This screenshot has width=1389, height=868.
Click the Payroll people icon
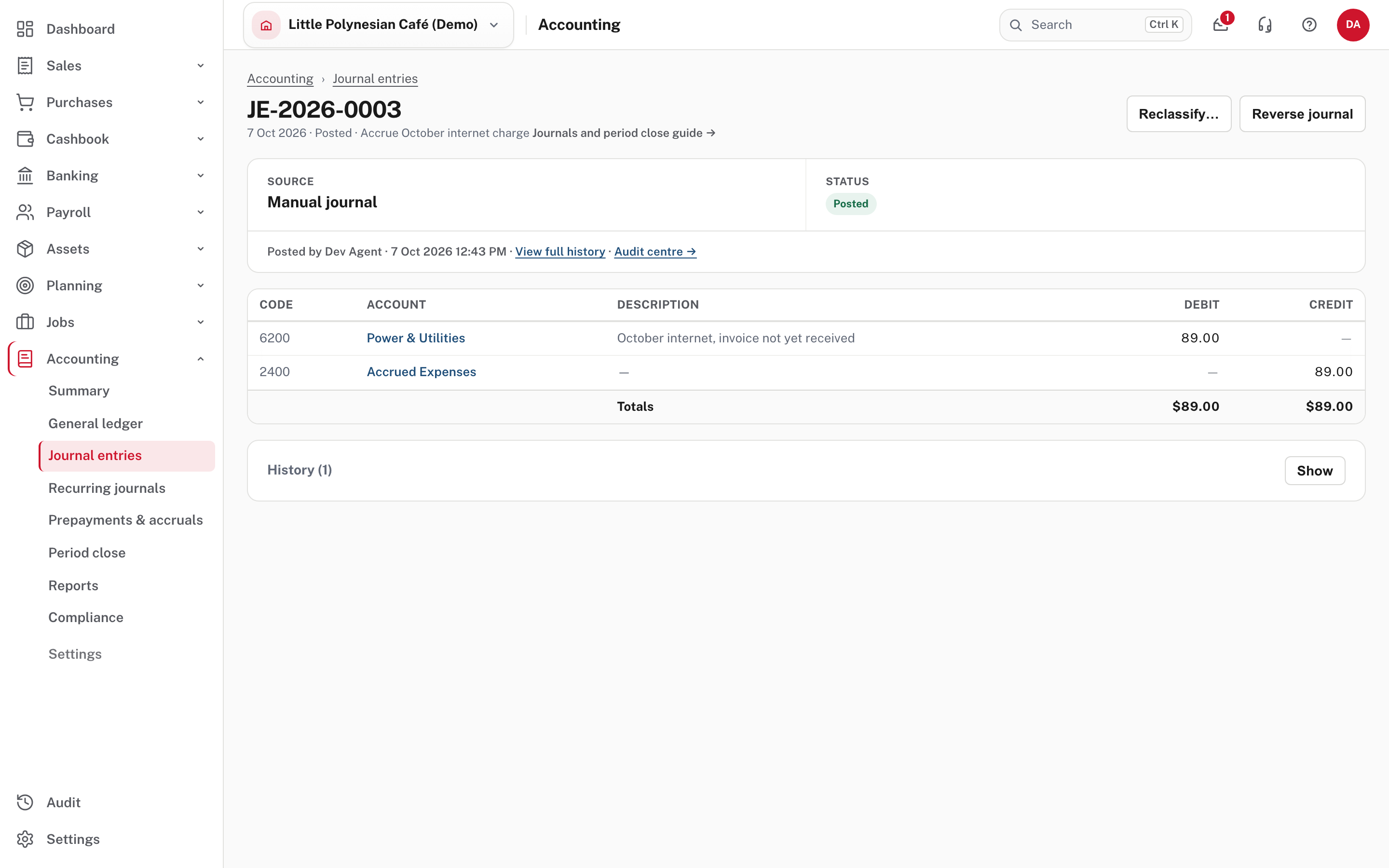pyautogui.click(x=25, y=212)
